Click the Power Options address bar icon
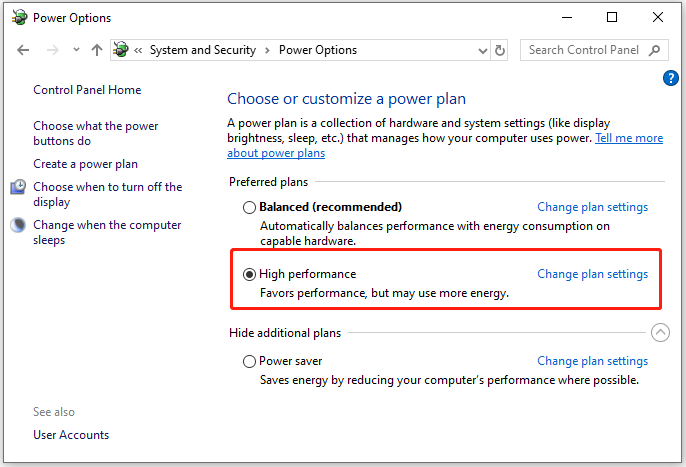The width and height of the screenshot is (686, 467). tap(121, 49)
